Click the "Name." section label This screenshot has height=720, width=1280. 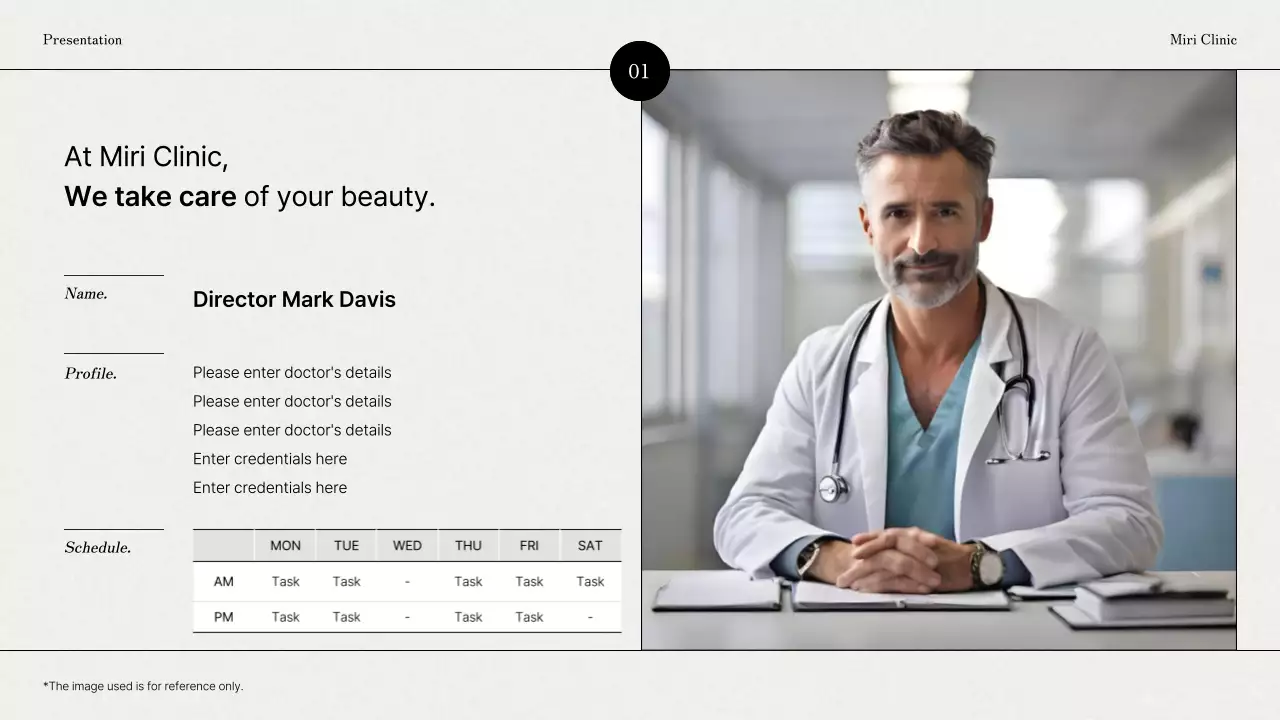pos(86,294)
